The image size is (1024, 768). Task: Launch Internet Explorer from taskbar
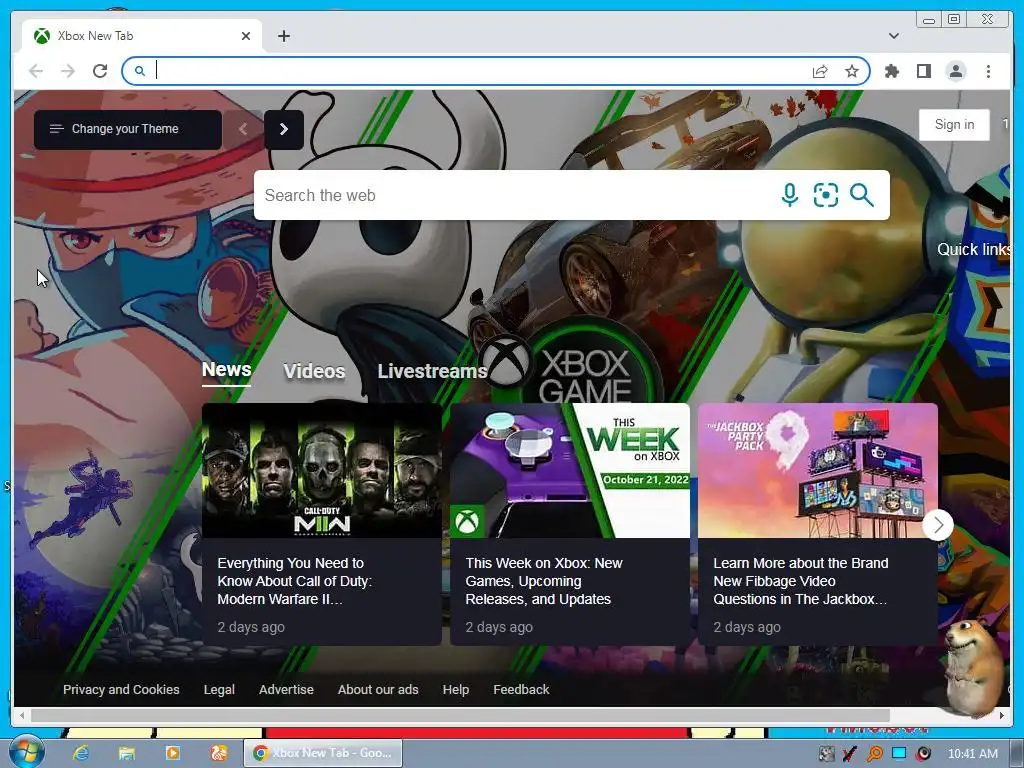81,753
